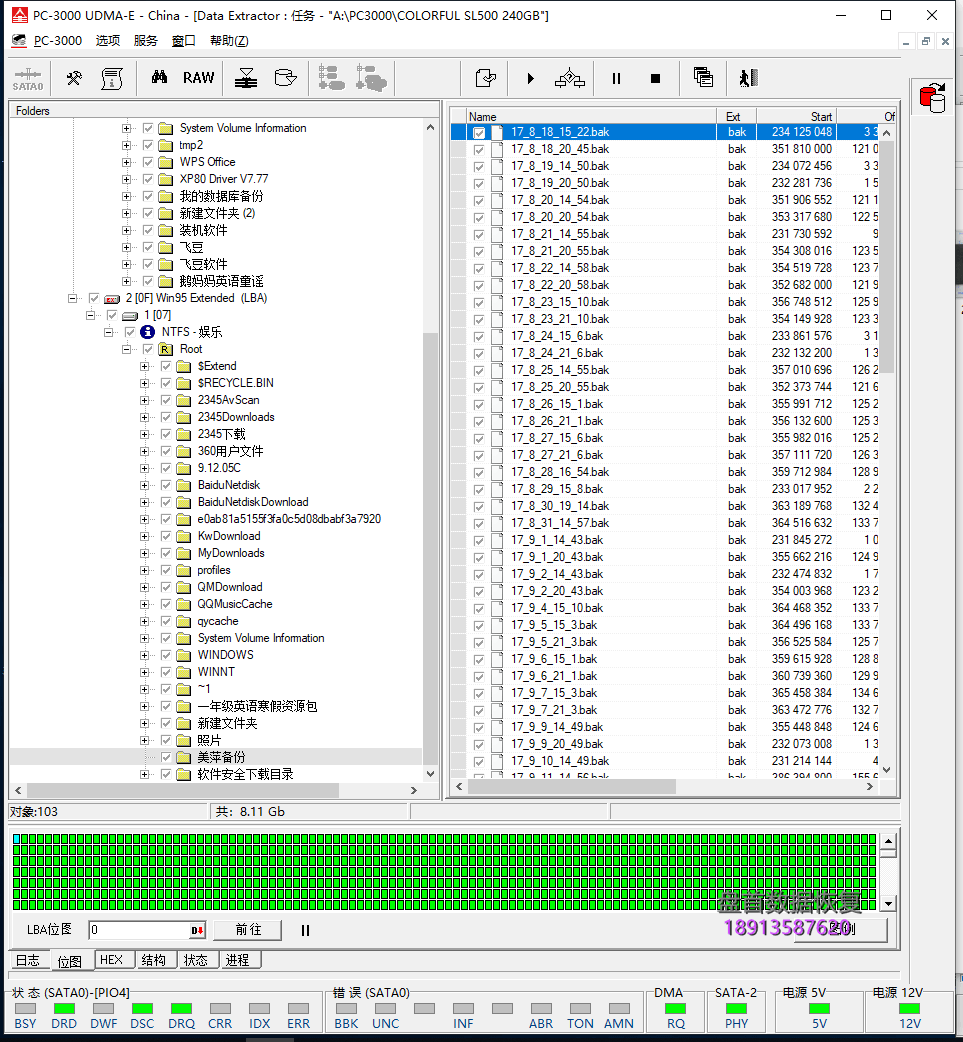Click down arrow of sector map scrollbar

[889, 904]
